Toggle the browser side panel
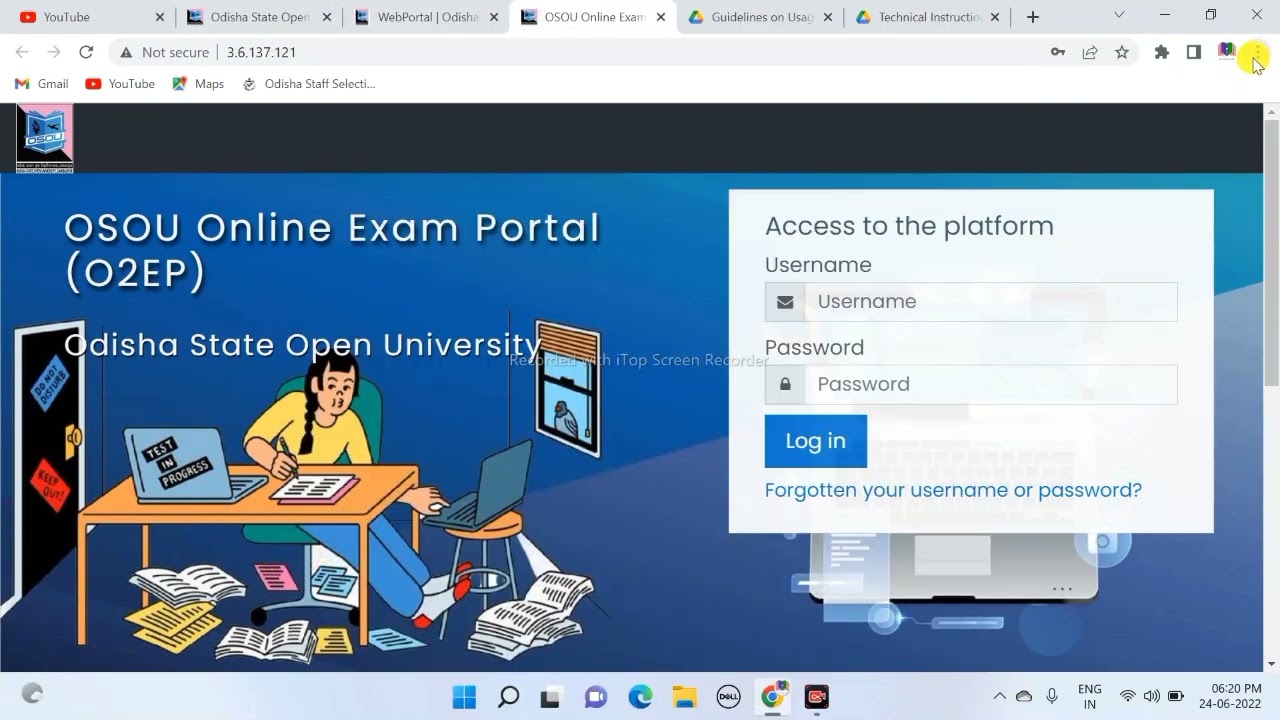1280x720 pixels. coord(1194,52)
